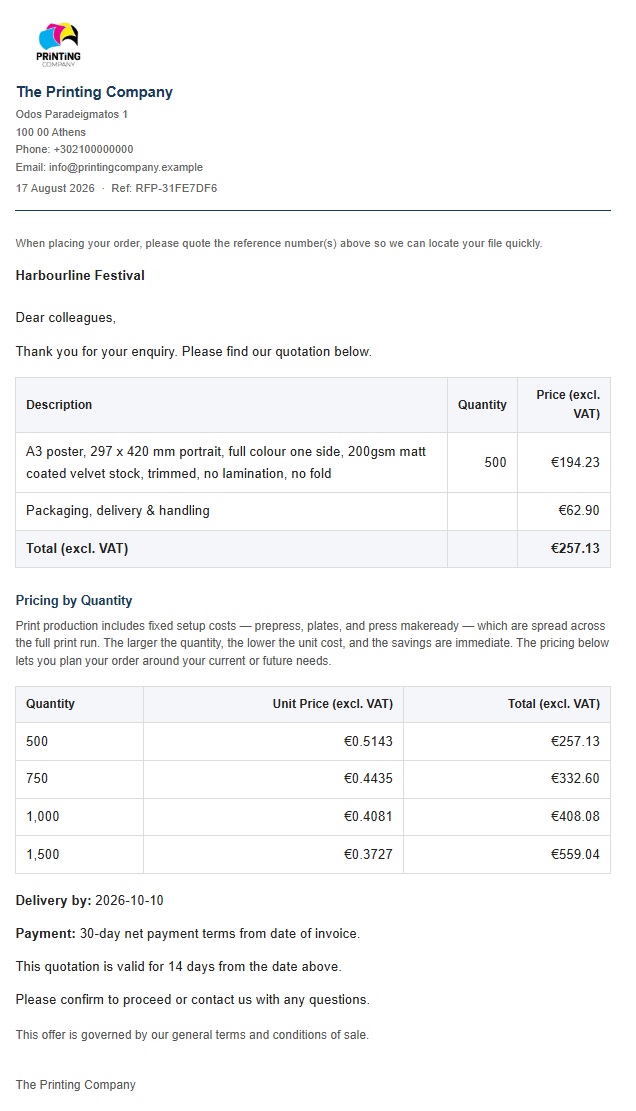
Task: Click the €194.23 poster price
Action: tap(575, 463)
